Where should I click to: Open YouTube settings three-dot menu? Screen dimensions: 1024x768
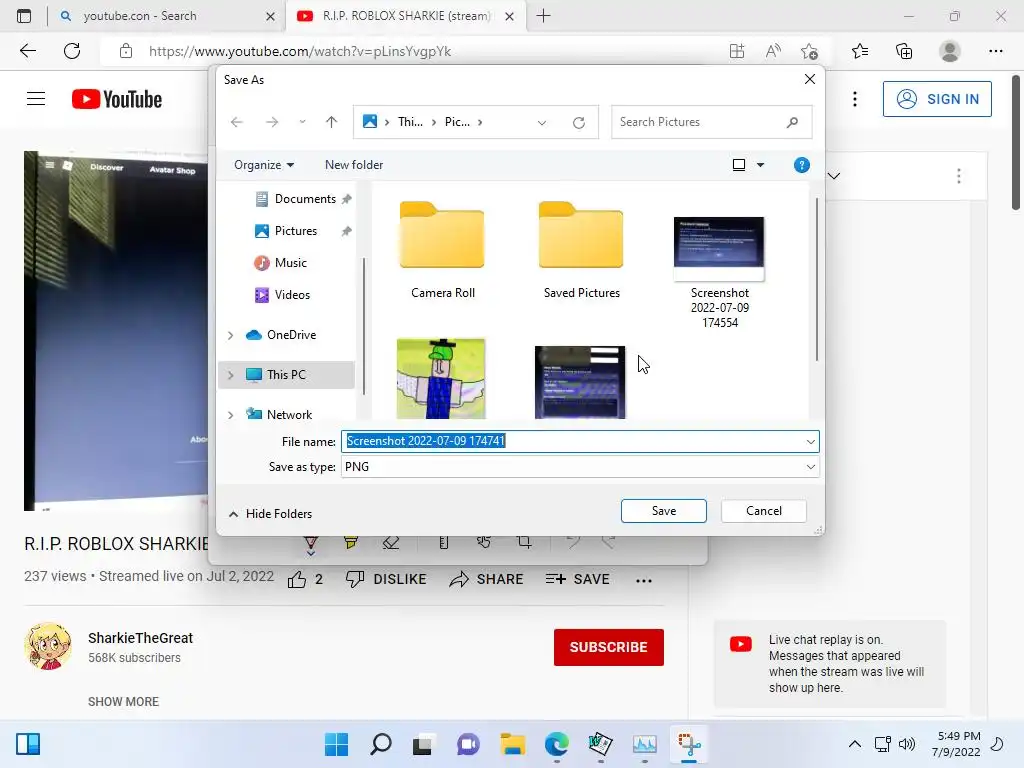click(x=854, y=99)
